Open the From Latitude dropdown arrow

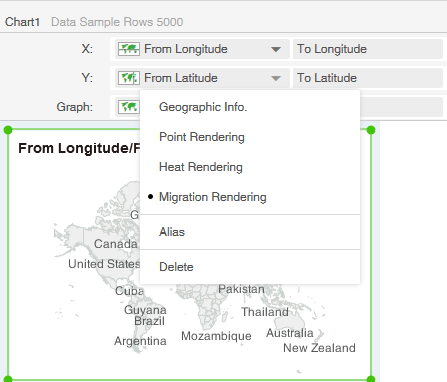click(x=276, y=78)
